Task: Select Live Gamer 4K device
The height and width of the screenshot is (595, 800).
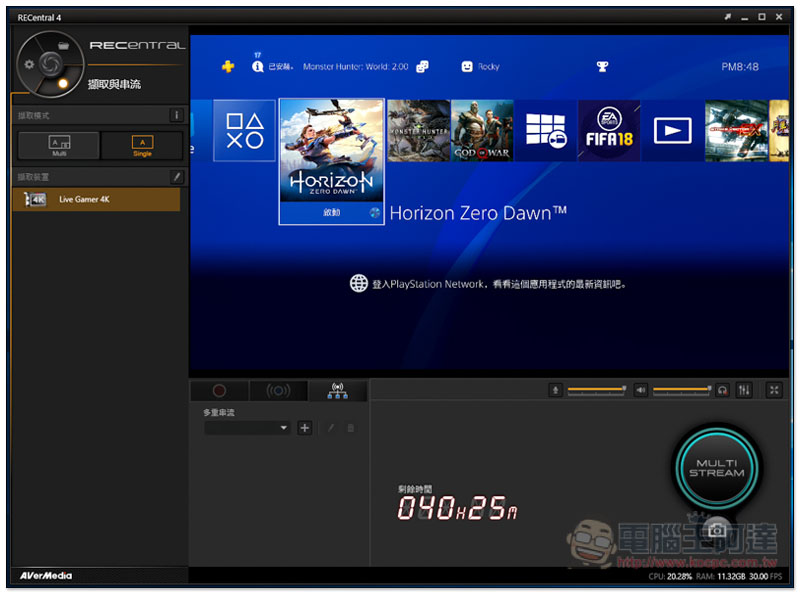Action: coord(96,200)
